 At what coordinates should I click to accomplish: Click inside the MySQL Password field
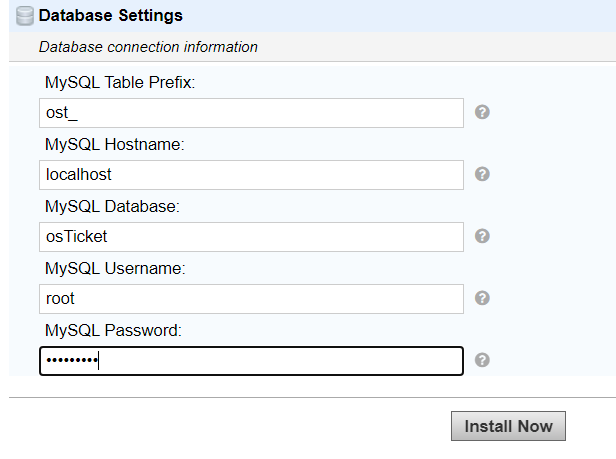point(251,361)
